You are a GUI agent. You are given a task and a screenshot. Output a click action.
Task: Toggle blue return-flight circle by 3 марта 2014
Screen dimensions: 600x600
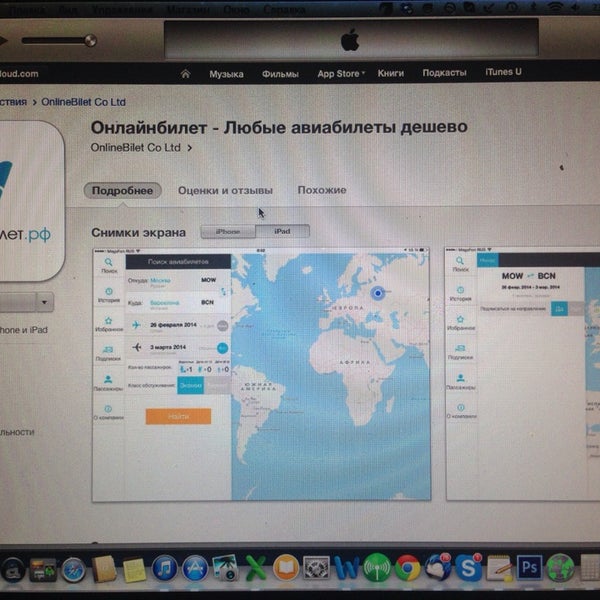tap(222, 348)
